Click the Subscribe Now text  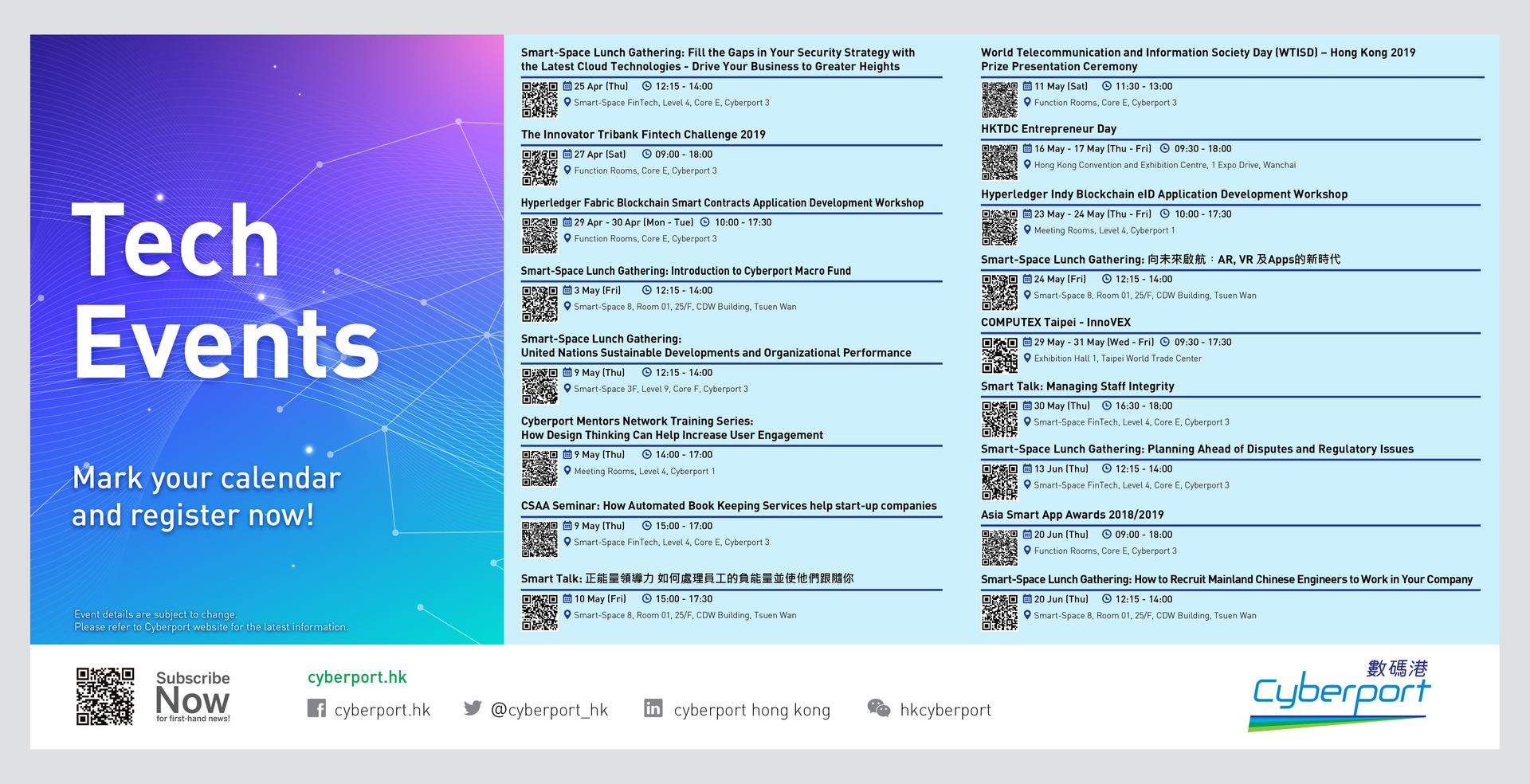coord(193,696)
